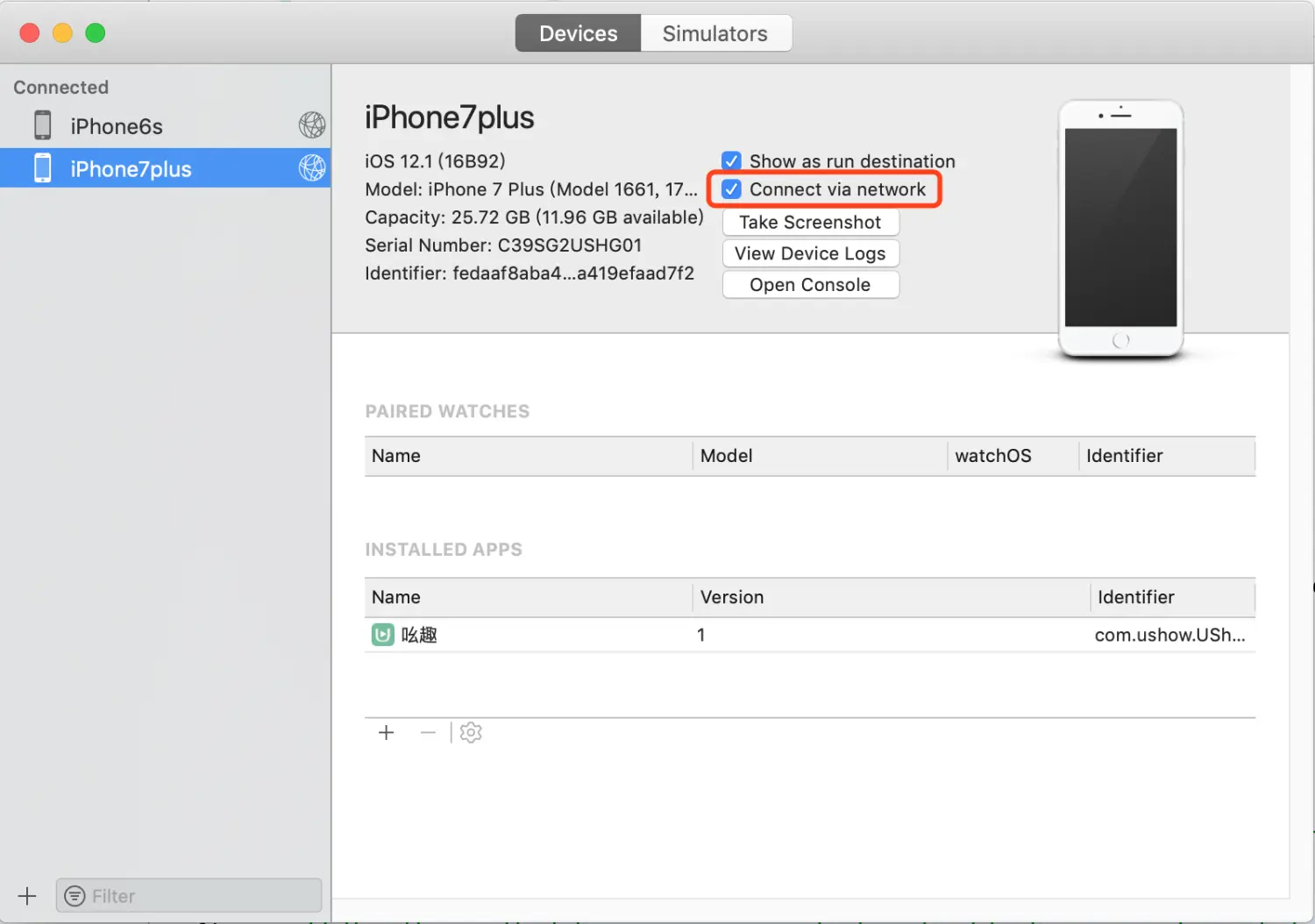Click the filter lines icon in search field

click(x=75, y=896)
